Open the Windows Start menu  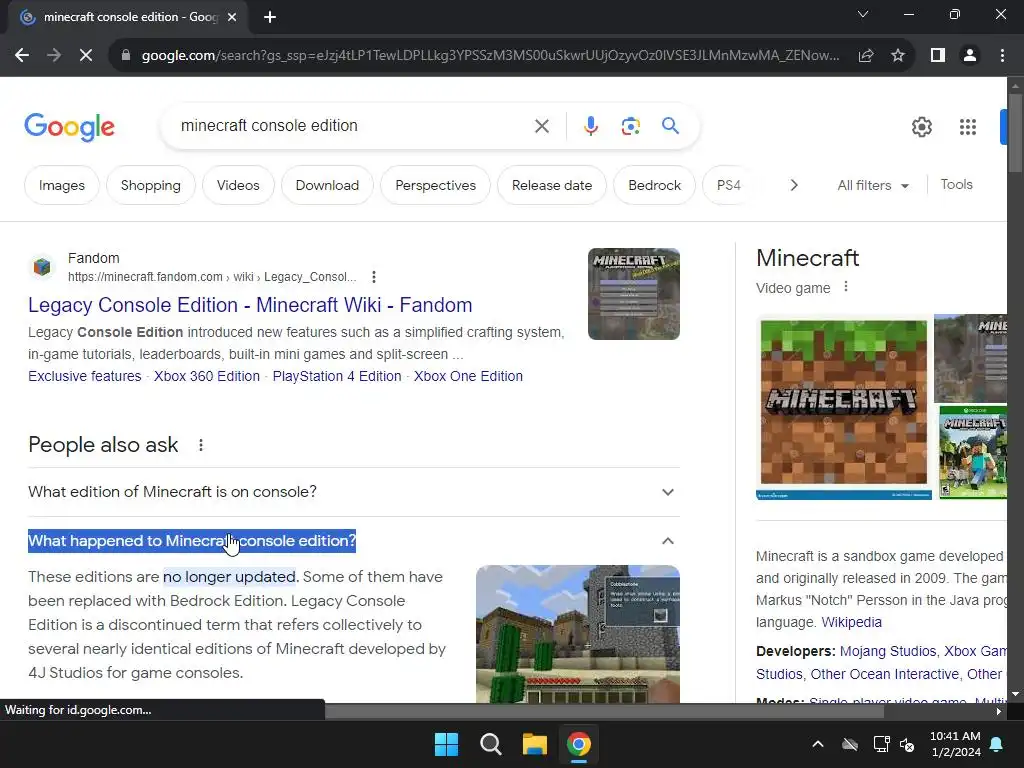(x=447, y=744)
